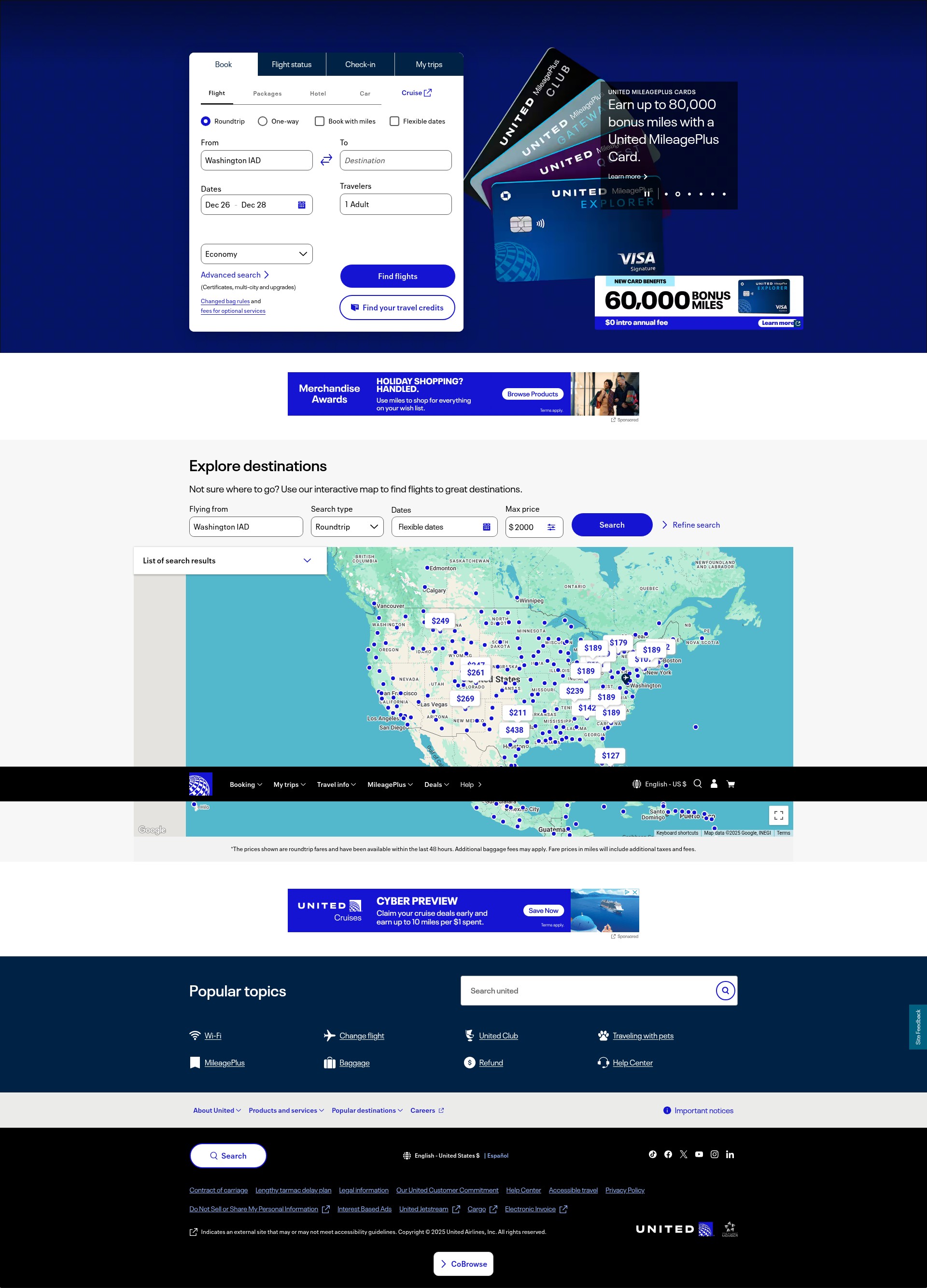Open the Site Feedback side tab
The width and height of the screenshot is (927, 1288).
(x=918, y=1027)
